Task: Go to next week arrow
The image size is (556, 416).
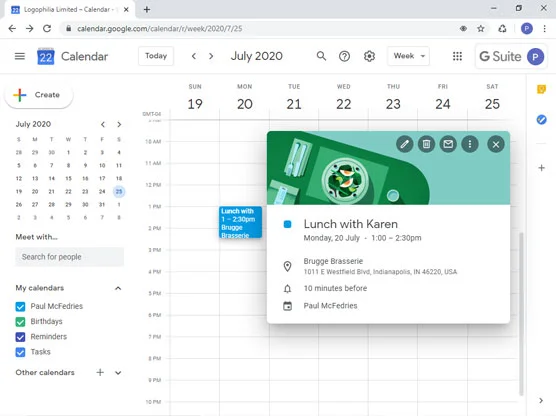Action: click(211, 56)
